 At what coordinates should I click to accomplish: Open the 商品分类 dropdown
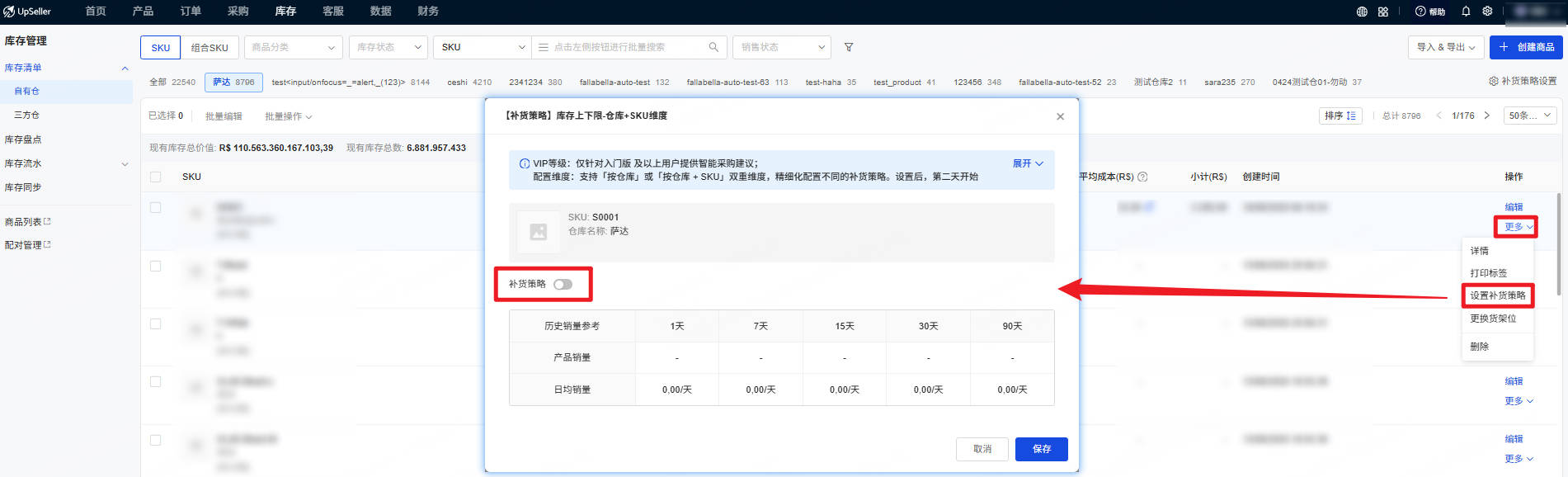coord(294,47)
